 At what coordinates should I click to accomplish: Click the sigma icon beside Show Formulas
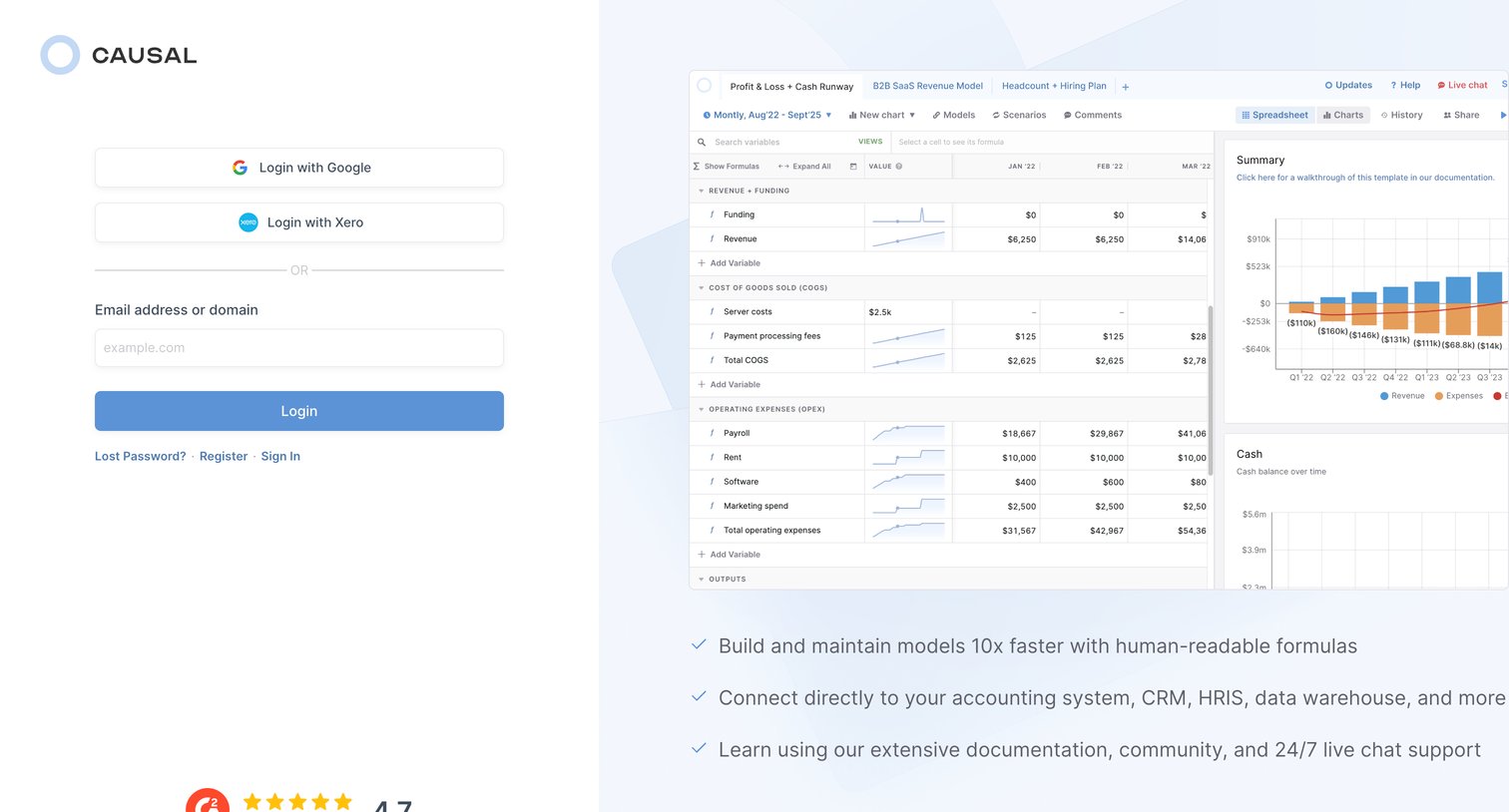[x=697, y=167]
